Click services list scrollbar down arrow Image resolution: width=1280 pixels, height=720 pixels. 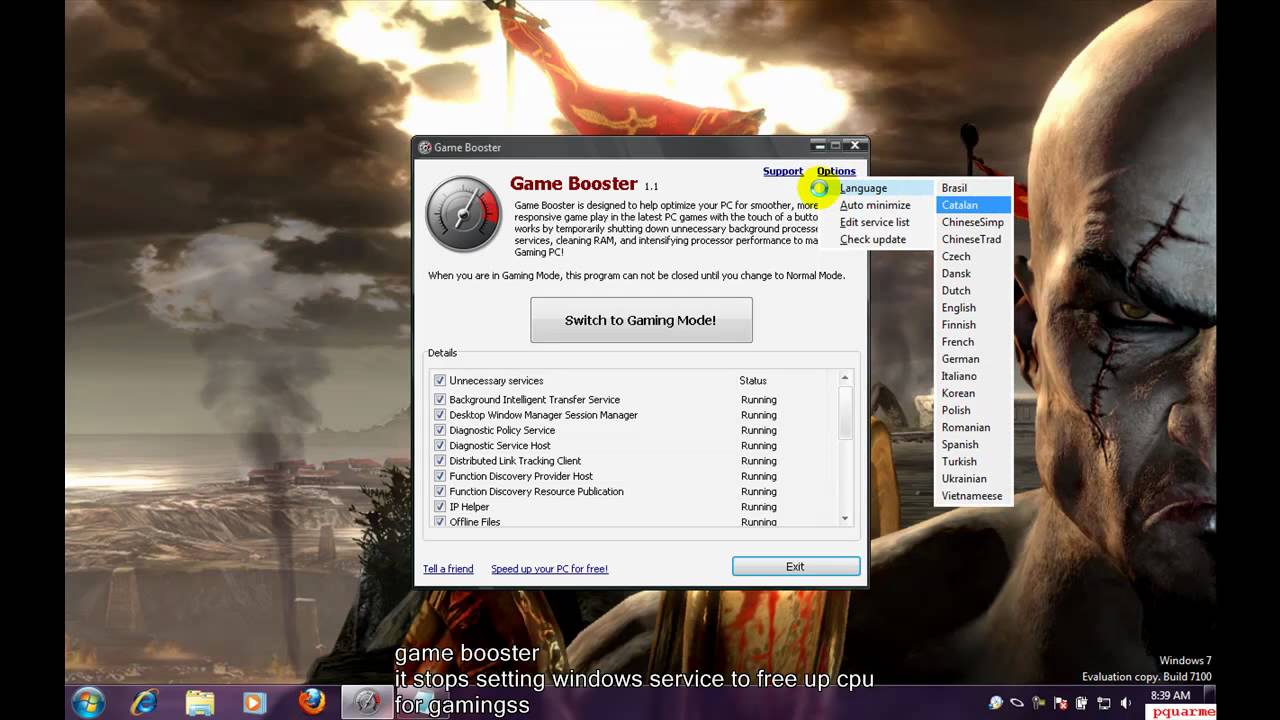[x=845, y=518]
